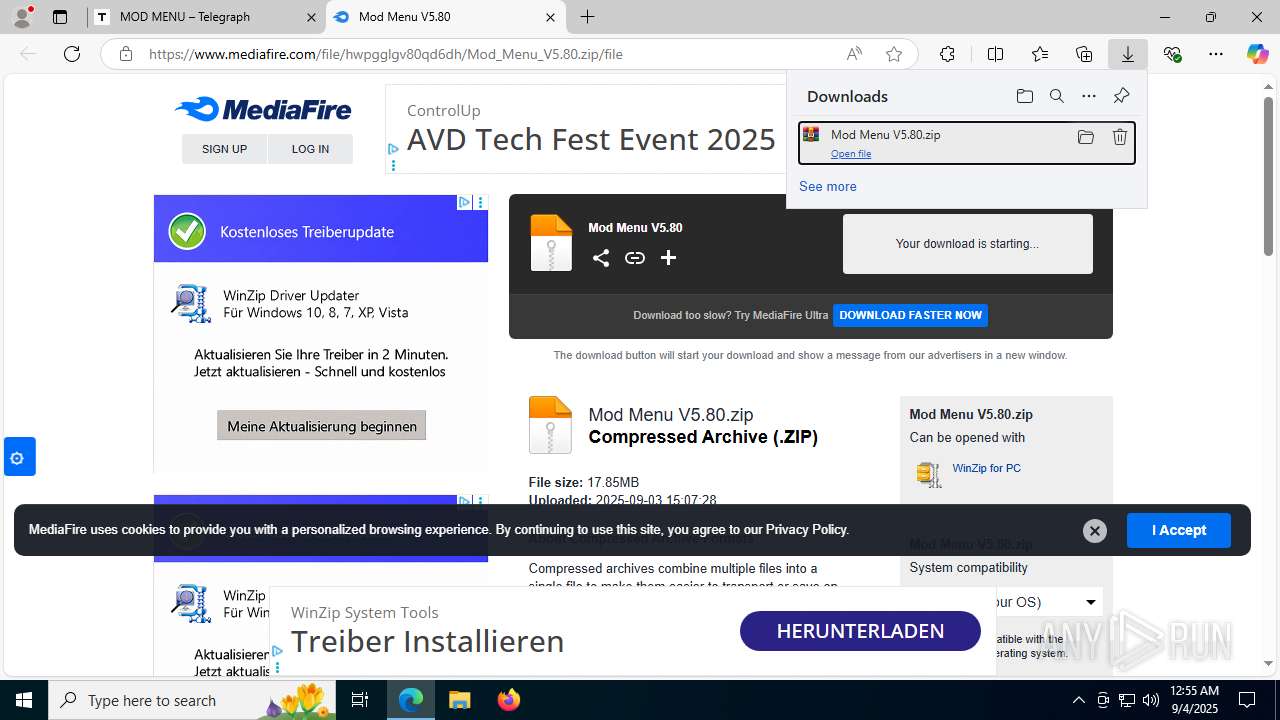Click the LOG IN button
This screenshot has width=1280, height=720.
[x=310, y=149]
